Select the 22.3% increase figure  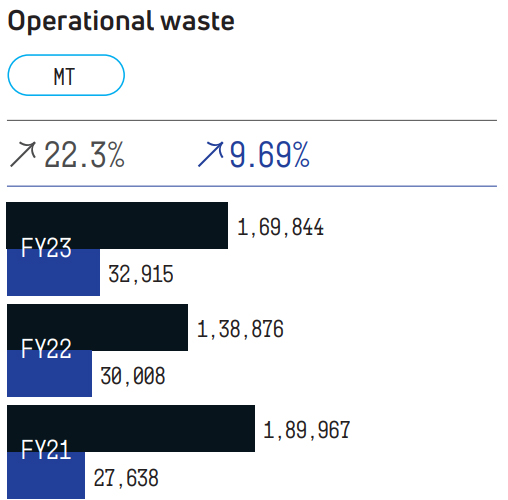(84, 154)
